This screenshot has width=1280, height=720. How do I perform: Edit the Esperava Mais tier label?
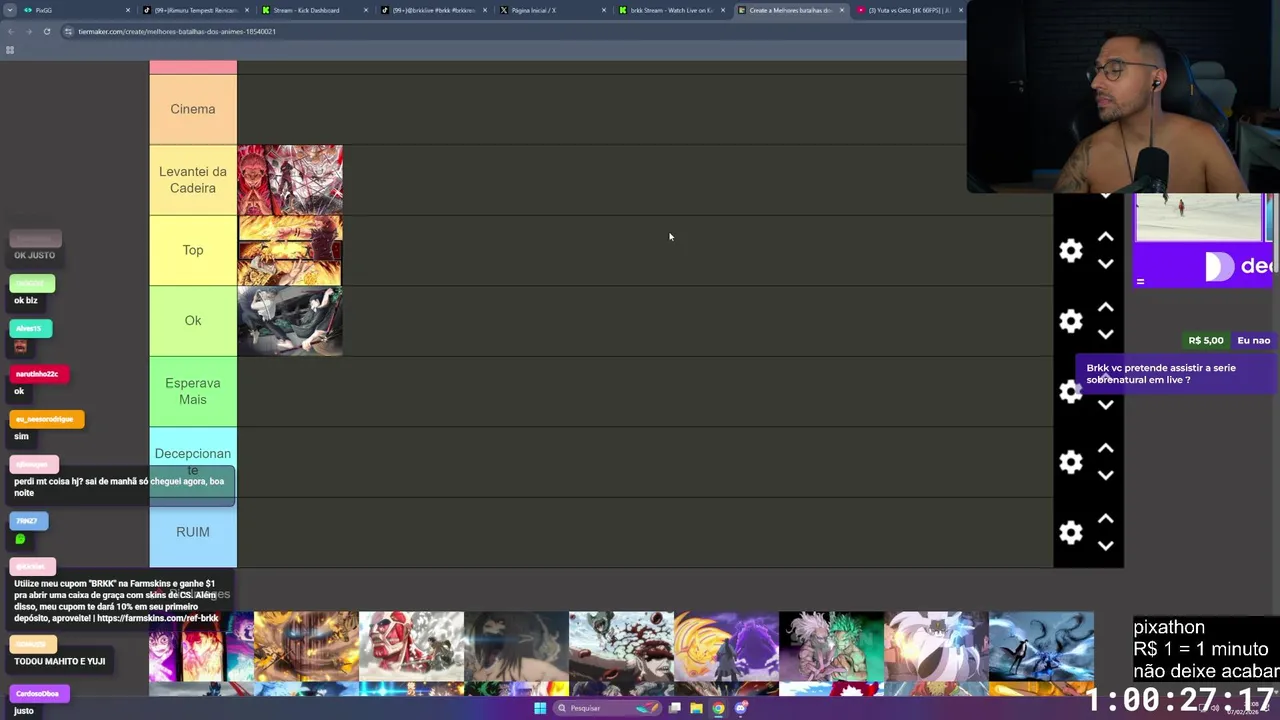coord(193,391)
